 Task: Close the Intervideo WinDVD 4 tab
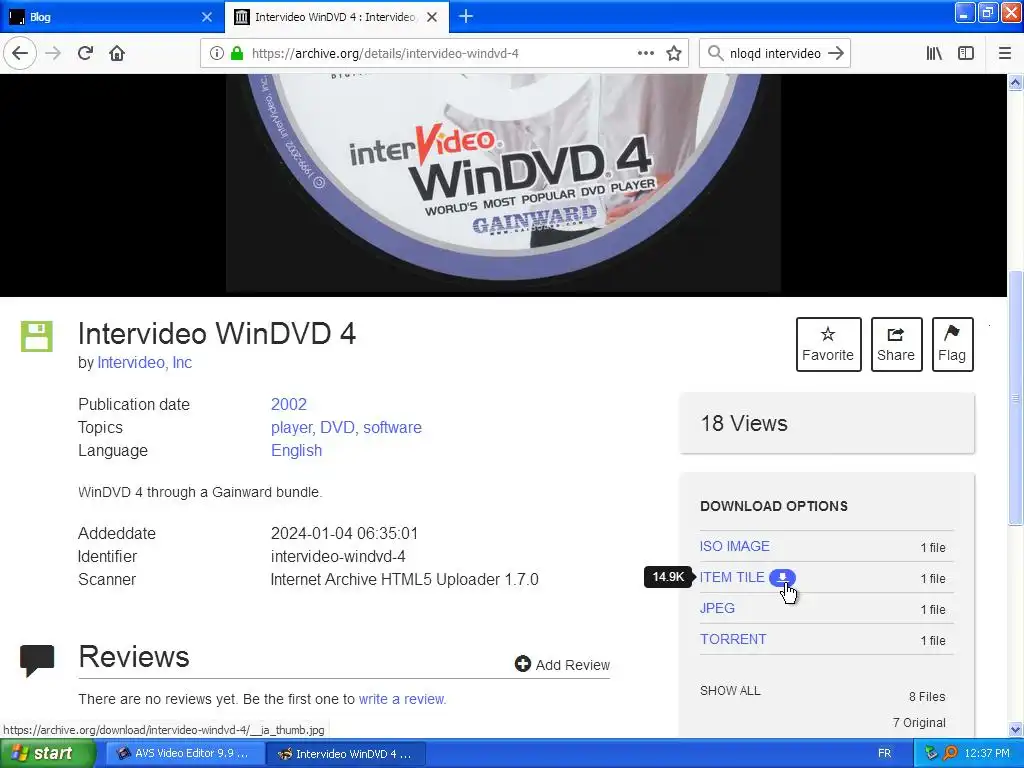432,17
